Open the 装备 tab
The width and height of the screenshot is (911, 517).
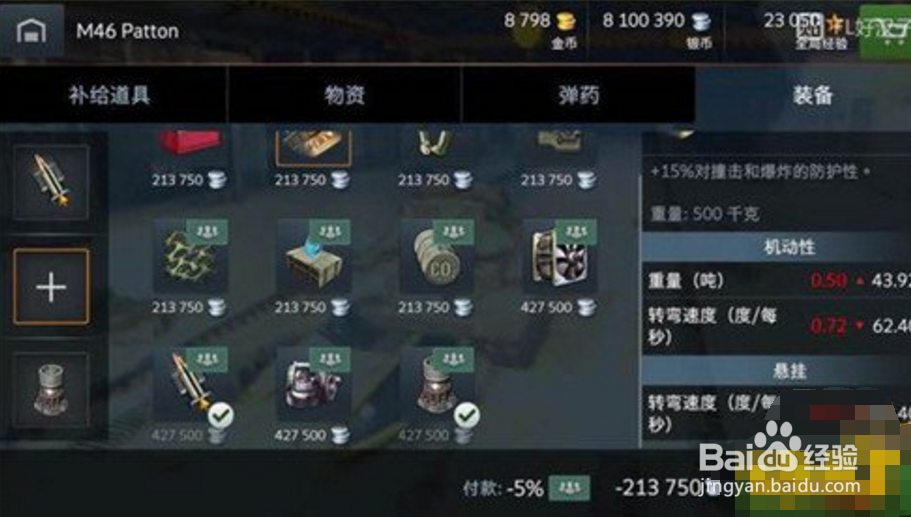(x=812, y=95)
